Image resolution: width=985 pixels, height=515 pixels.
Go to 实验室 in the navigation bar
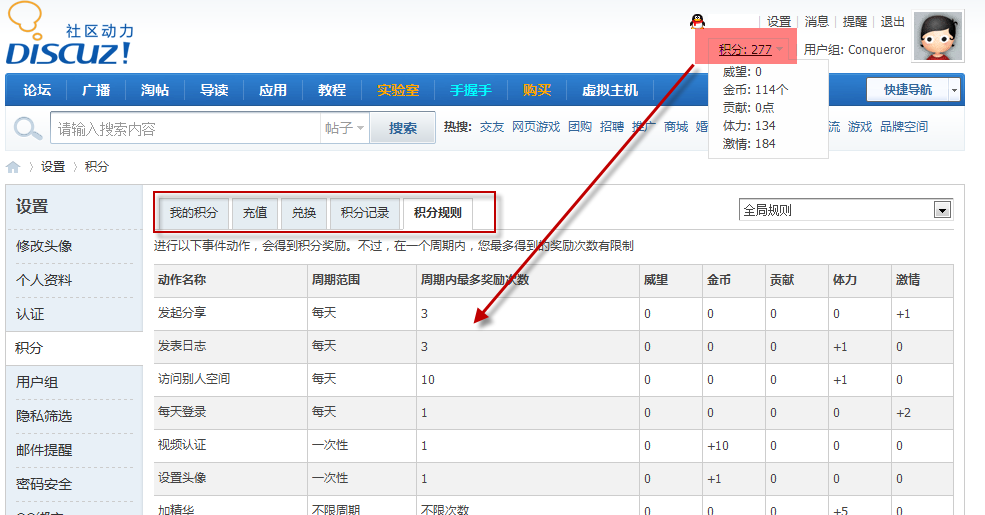[x=398, y=90]
